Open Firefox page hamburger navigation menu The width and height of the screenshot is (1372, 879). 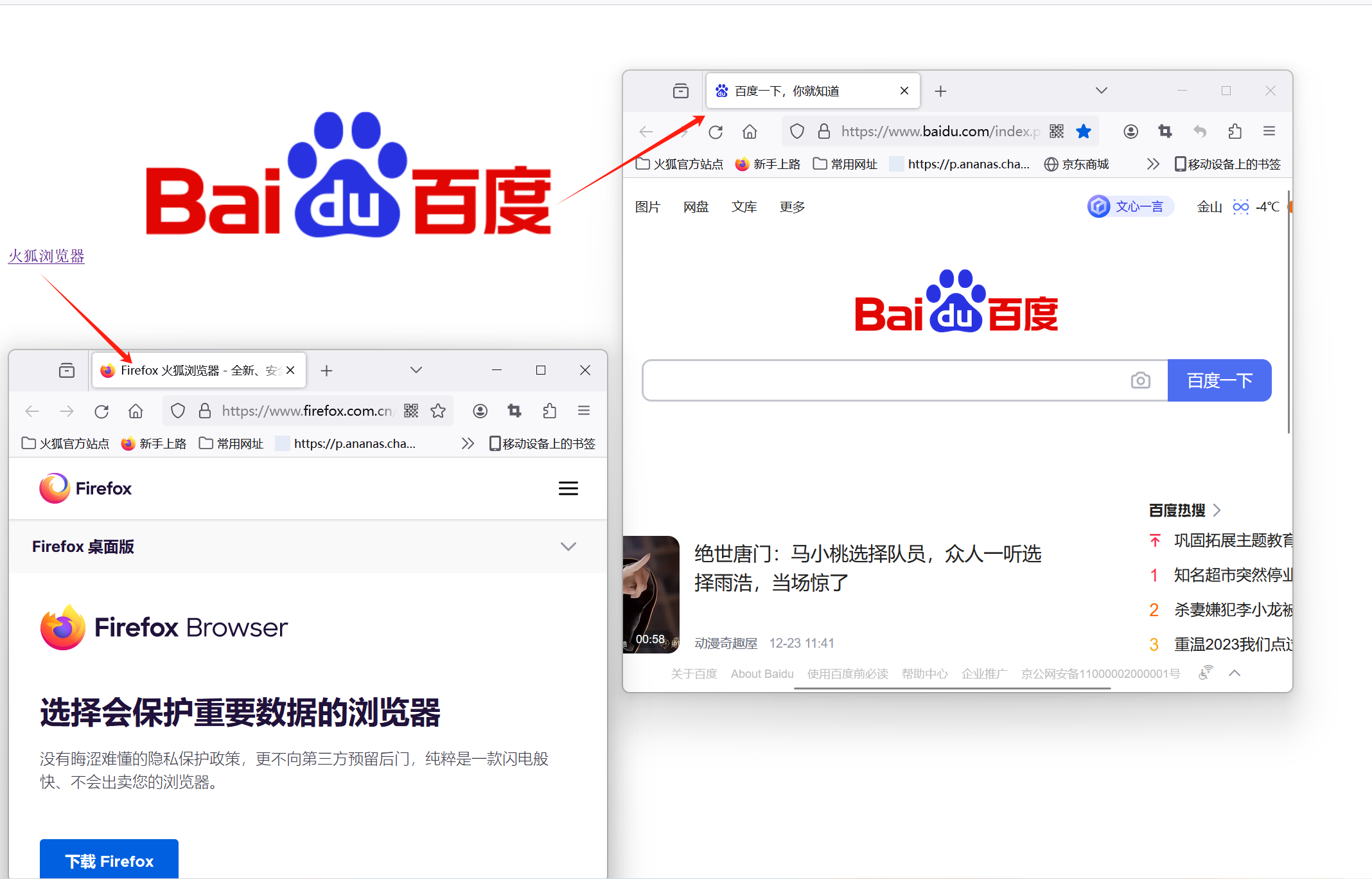568,488
